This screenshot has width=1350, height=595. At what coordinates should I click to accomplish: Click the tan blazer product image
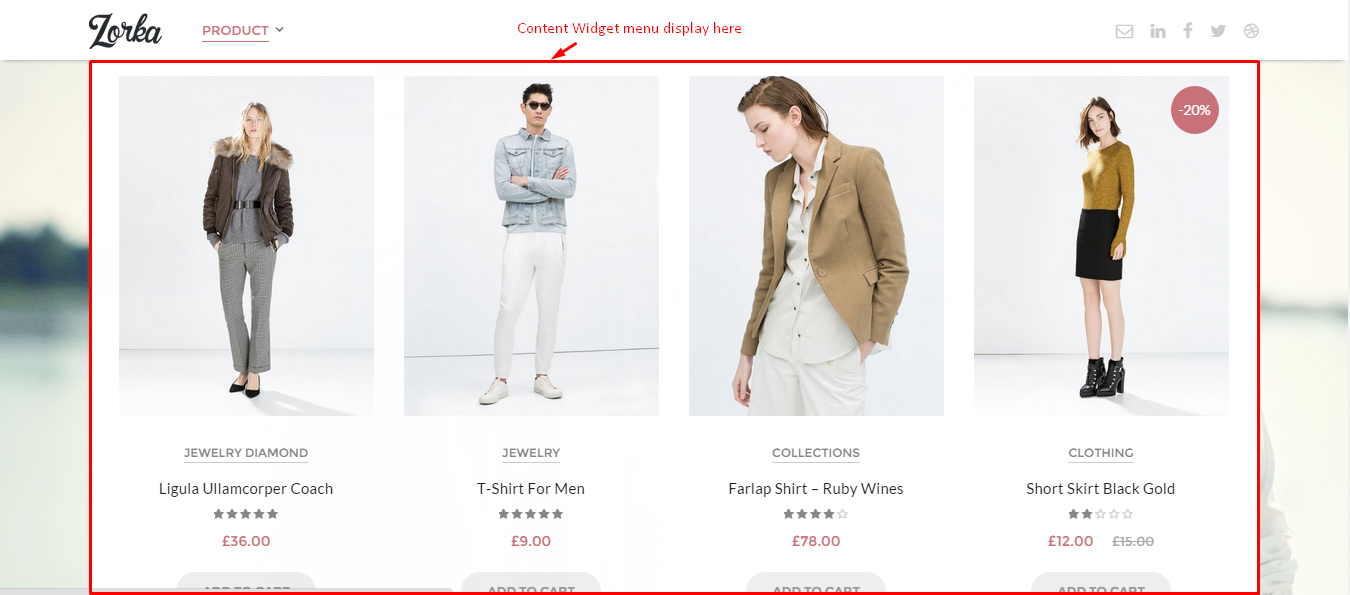tap(816, 246)
